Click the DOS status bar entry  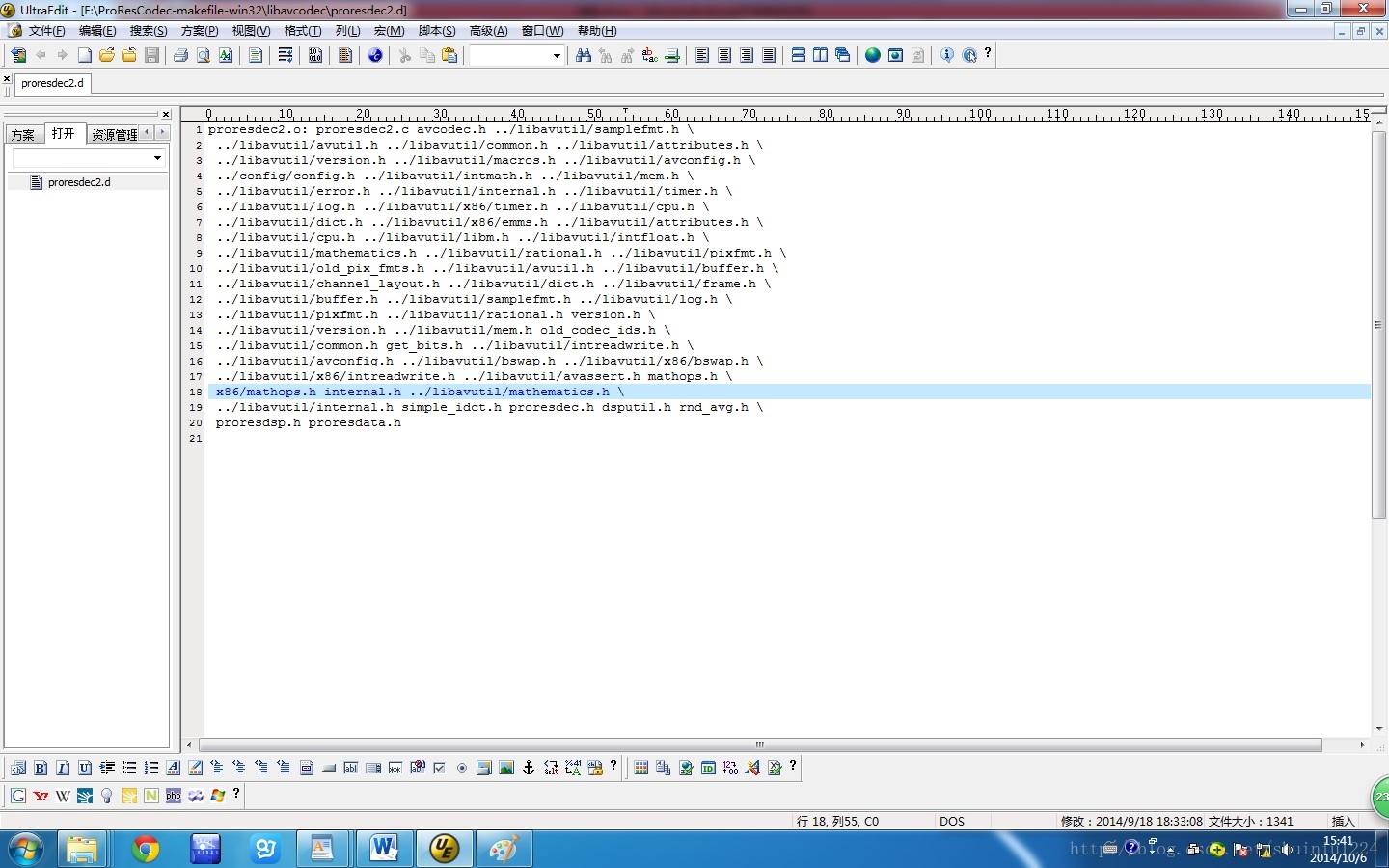(952, 822)
